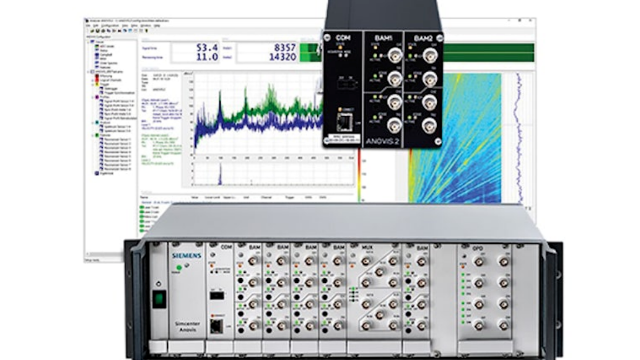The width and height of the screenshot is (640, 360).
Task: Select Order Spectra in the tree
Action: point(109,63)
